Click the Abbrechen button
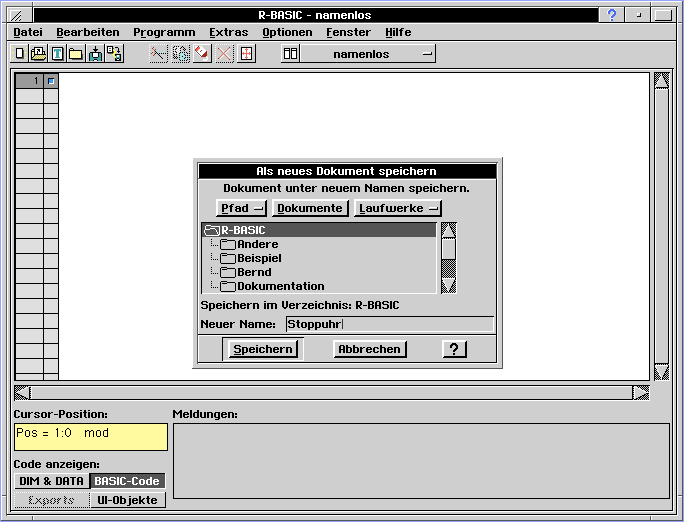Image resolution: width=684 pixels, height=522 pixels. [369, 349]
